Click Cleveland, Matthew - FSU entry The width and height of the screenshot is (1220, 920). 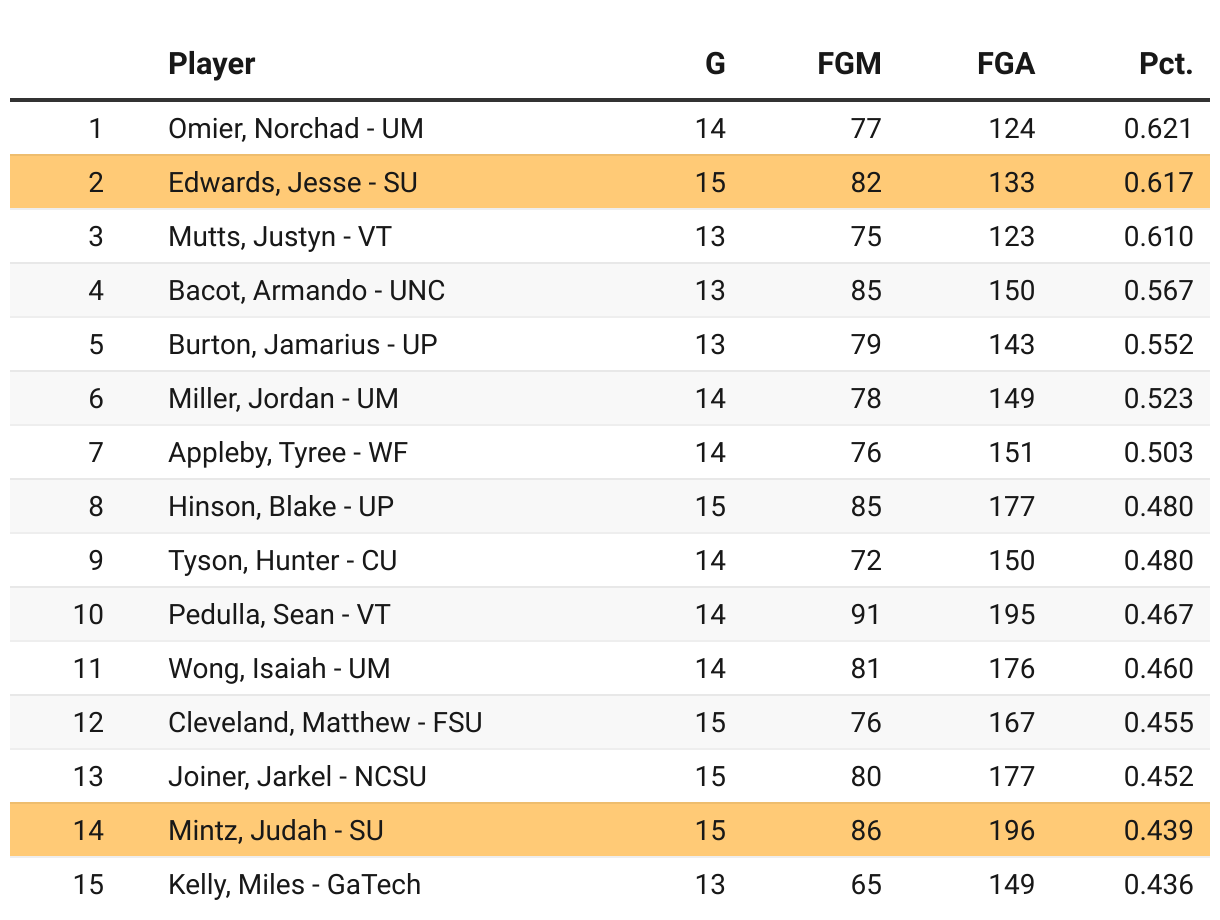[x=325, y=723]
